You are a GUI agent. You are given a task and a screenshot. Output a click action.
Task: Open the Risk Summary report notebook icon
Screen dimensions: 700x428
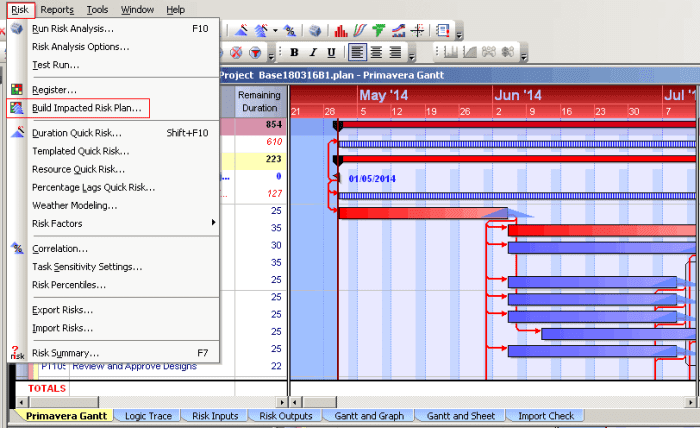(x=442, y=30)
